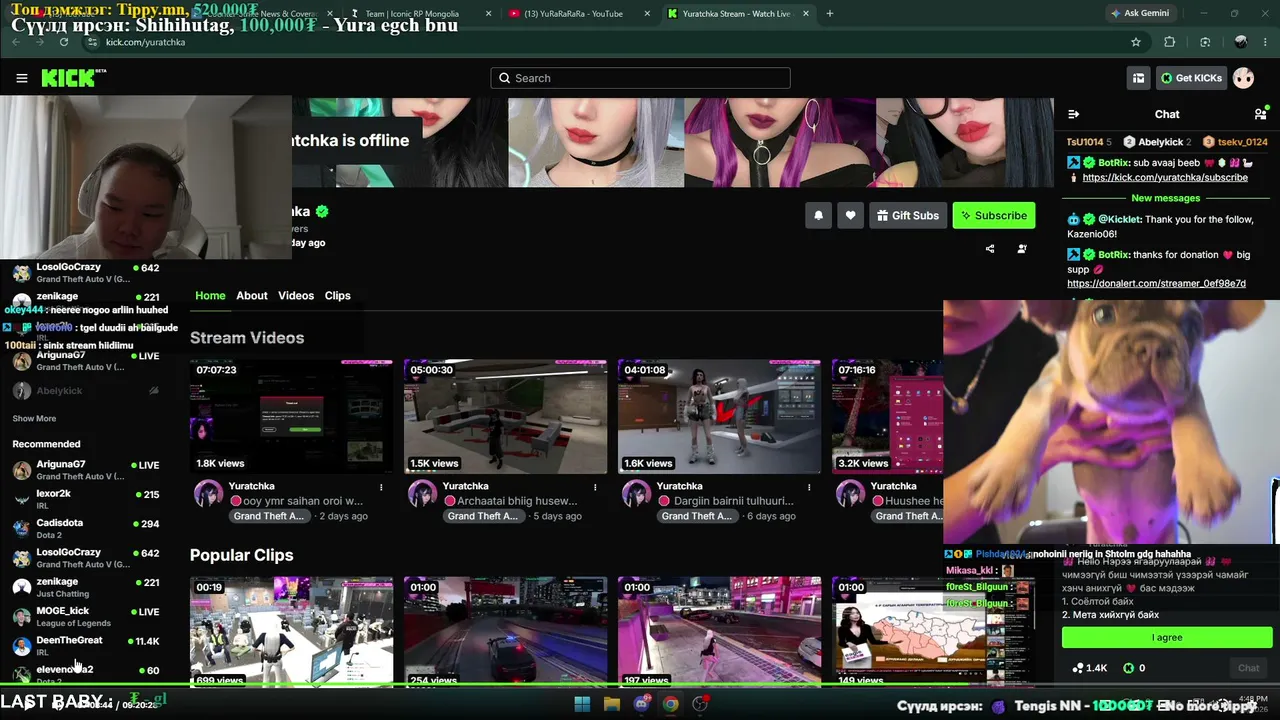Screen dimensions: 1280x720
Task: Open options for the 'Archaatai bhiig husew' video
Action: [x=595, y=487]
